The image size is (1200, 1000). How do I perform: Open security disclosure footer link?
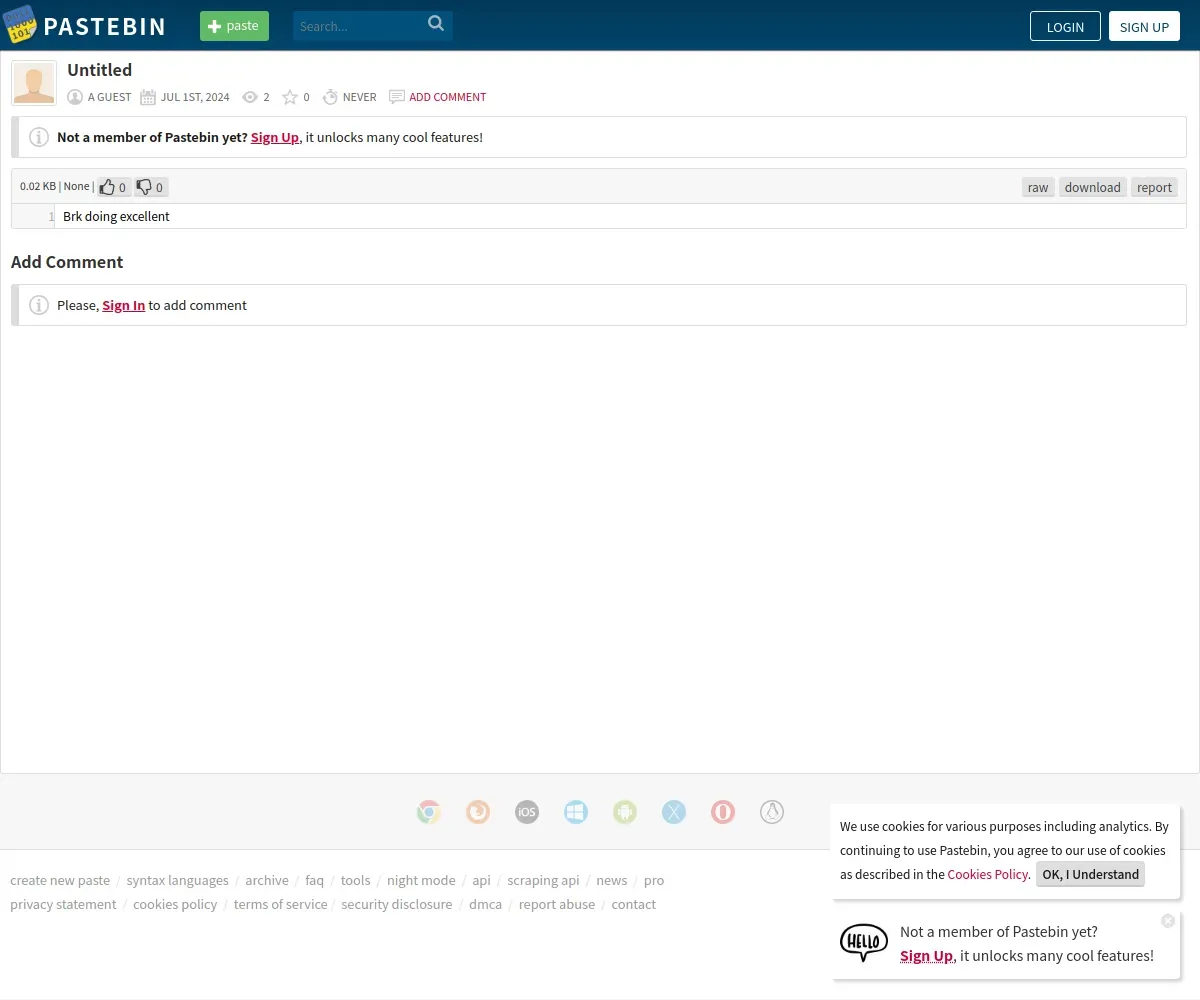[396, 904]
